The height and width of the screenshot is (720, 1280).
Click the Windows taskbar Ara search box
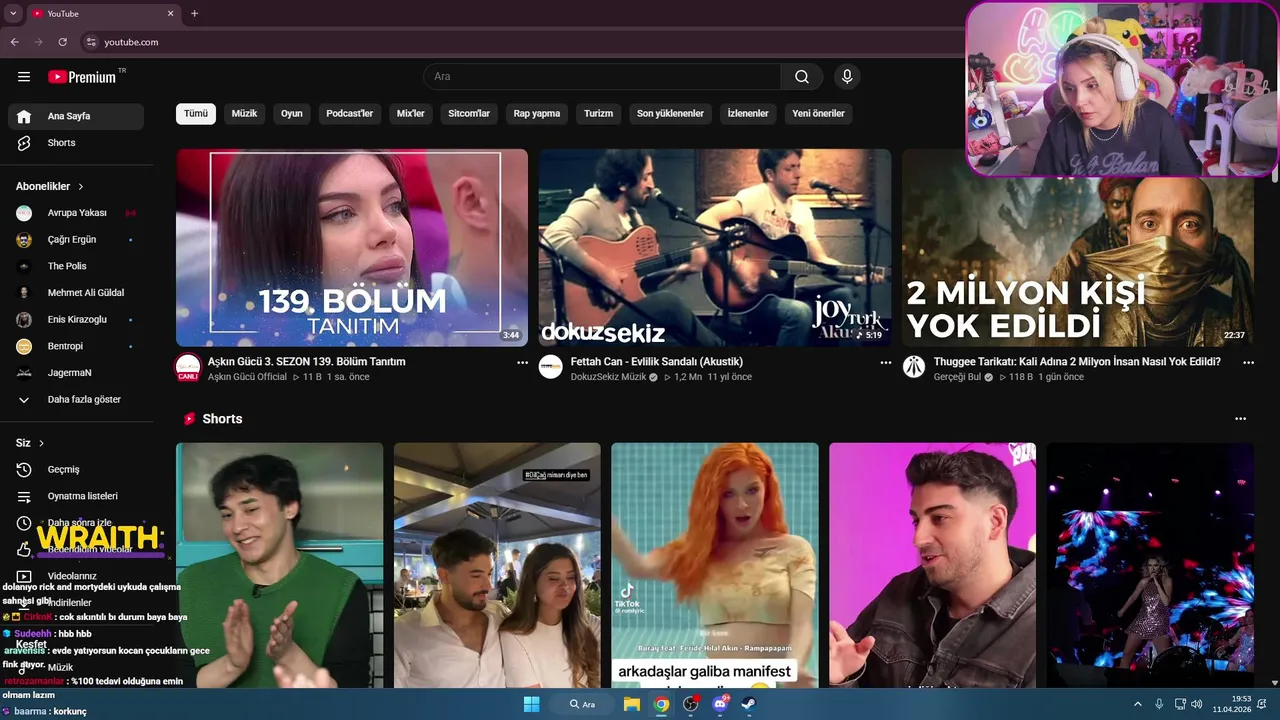(583, 704)
